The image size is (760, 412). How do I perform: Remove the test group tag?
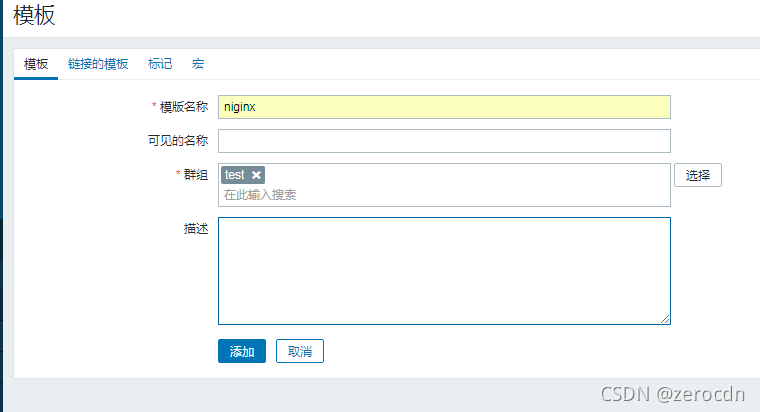point(256,175)
